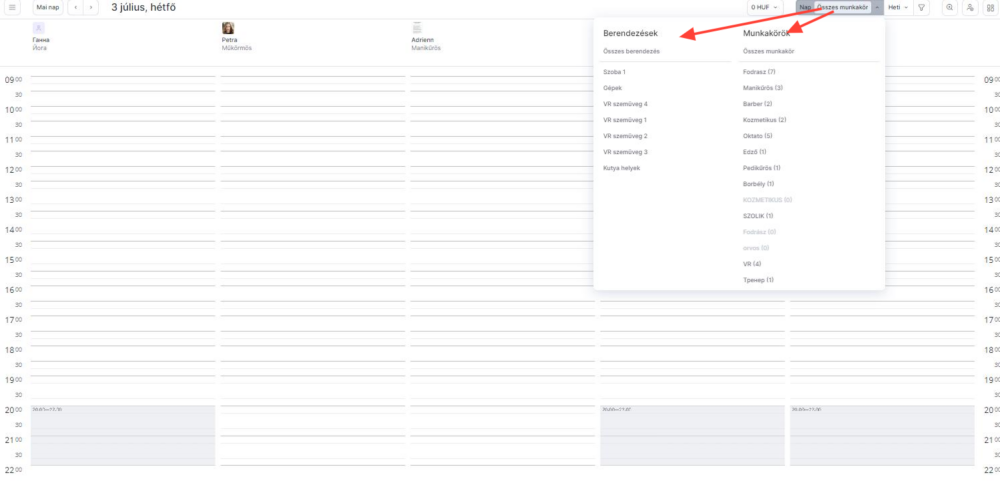Click greyed orvos (0) entry
Viewport: 1000px width, 499px height.
(756, 248)
